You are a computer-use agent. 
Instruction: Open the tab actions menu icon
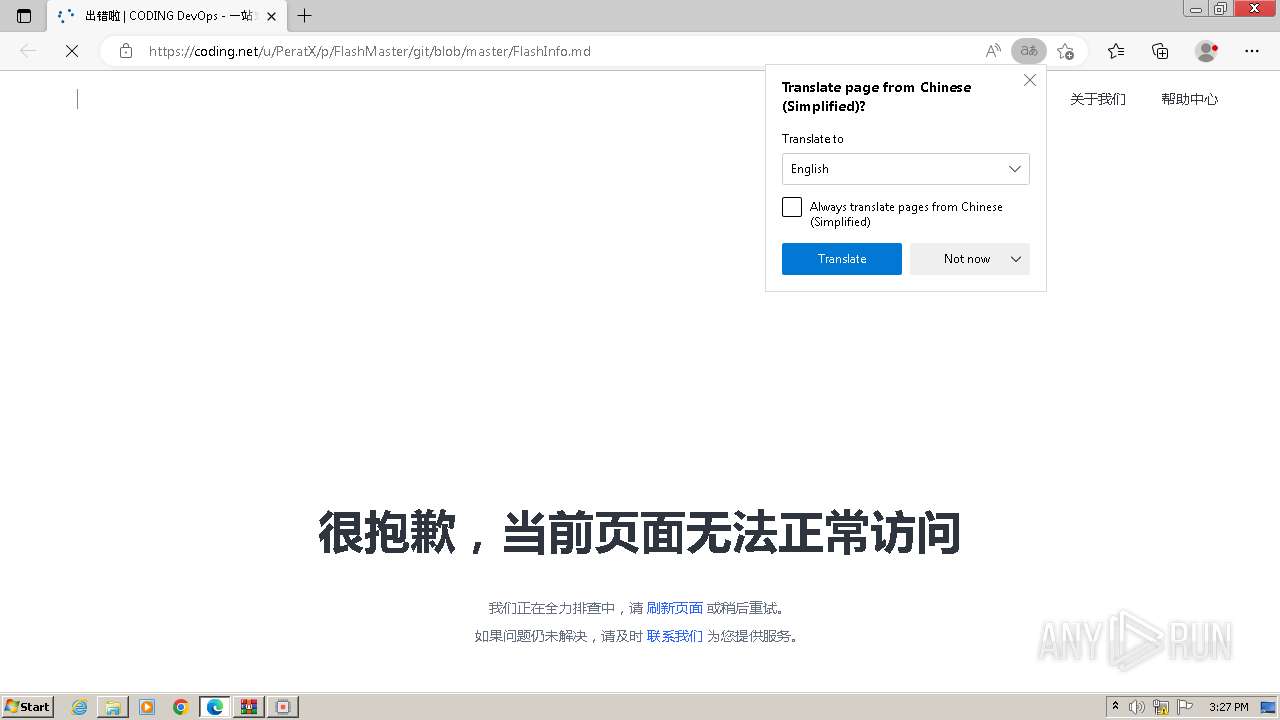[24, 16]
